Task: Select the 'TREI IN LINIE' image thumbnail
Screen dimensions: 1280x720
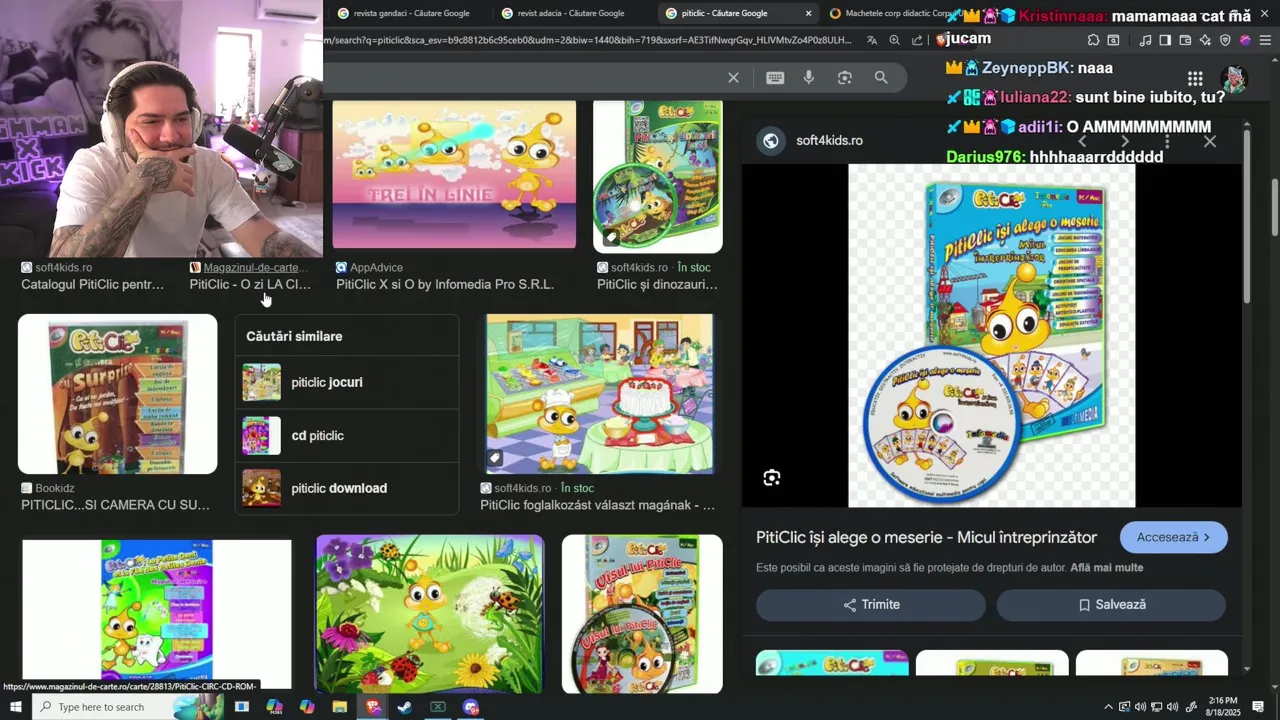Action: pyautogui.click(x=454, y=174)
